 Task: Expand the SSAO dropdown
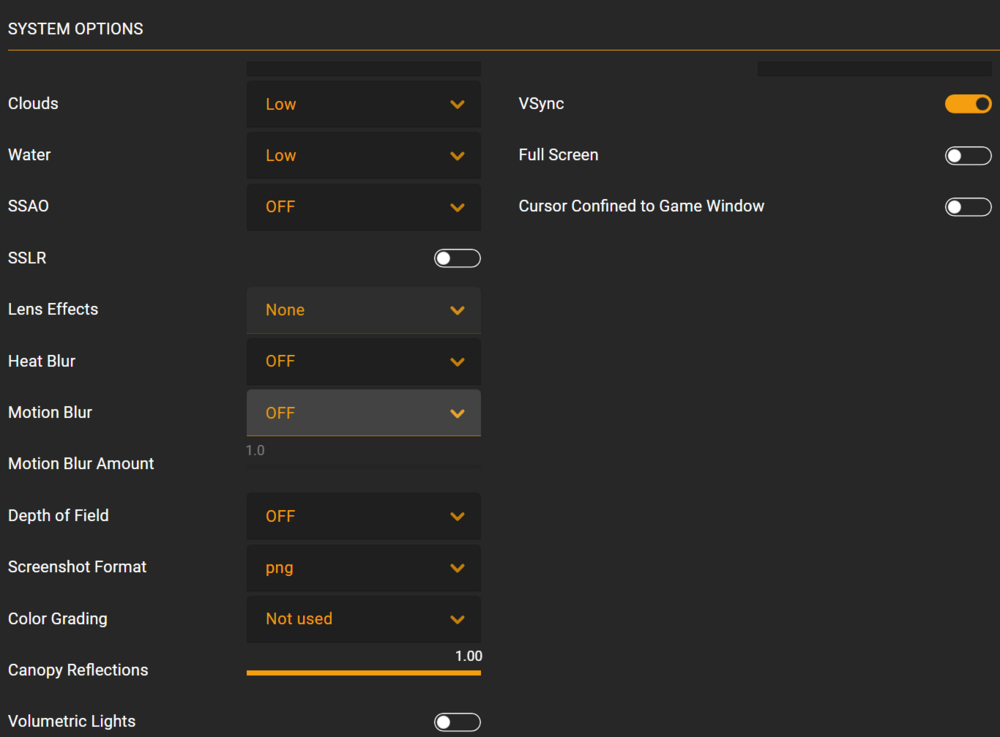pos(363,207)
